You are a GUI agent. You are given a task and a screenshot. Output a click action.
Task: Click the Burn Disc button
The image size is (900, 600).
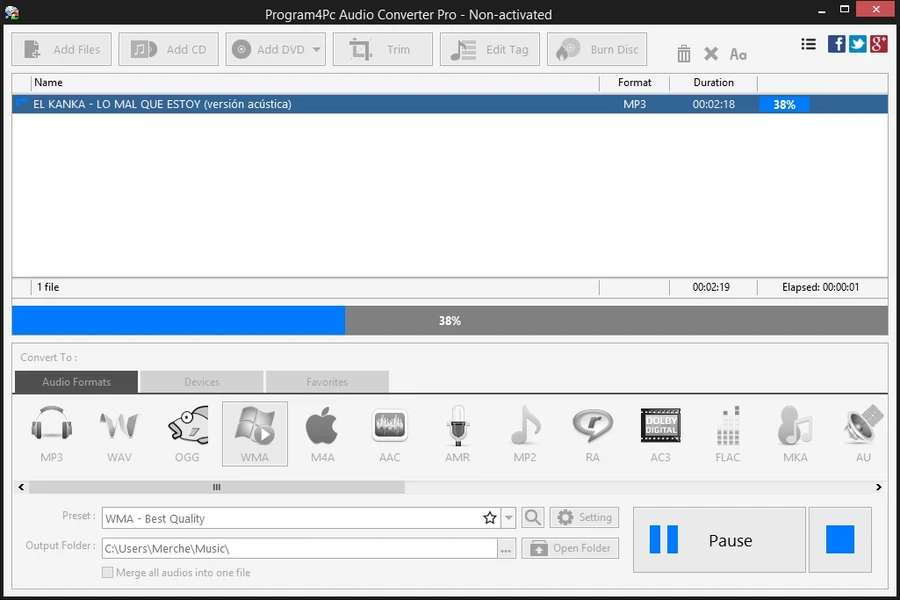click(x=597, y=49)
